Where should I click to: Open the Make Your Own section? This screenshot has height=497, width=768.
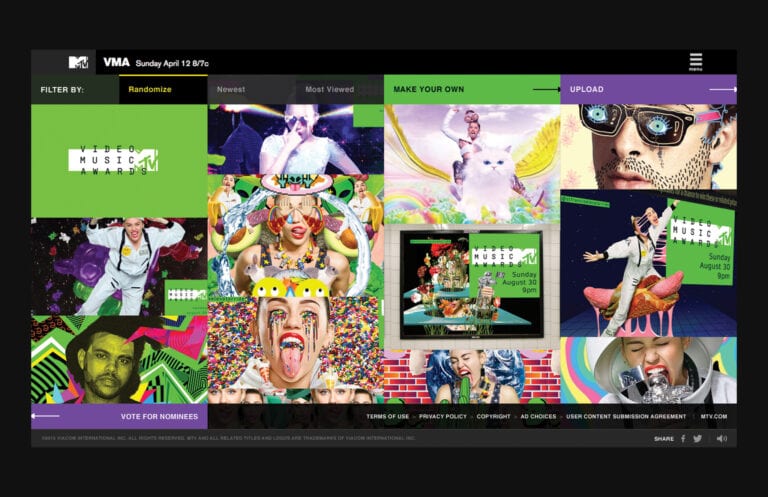tap(429, 90)
